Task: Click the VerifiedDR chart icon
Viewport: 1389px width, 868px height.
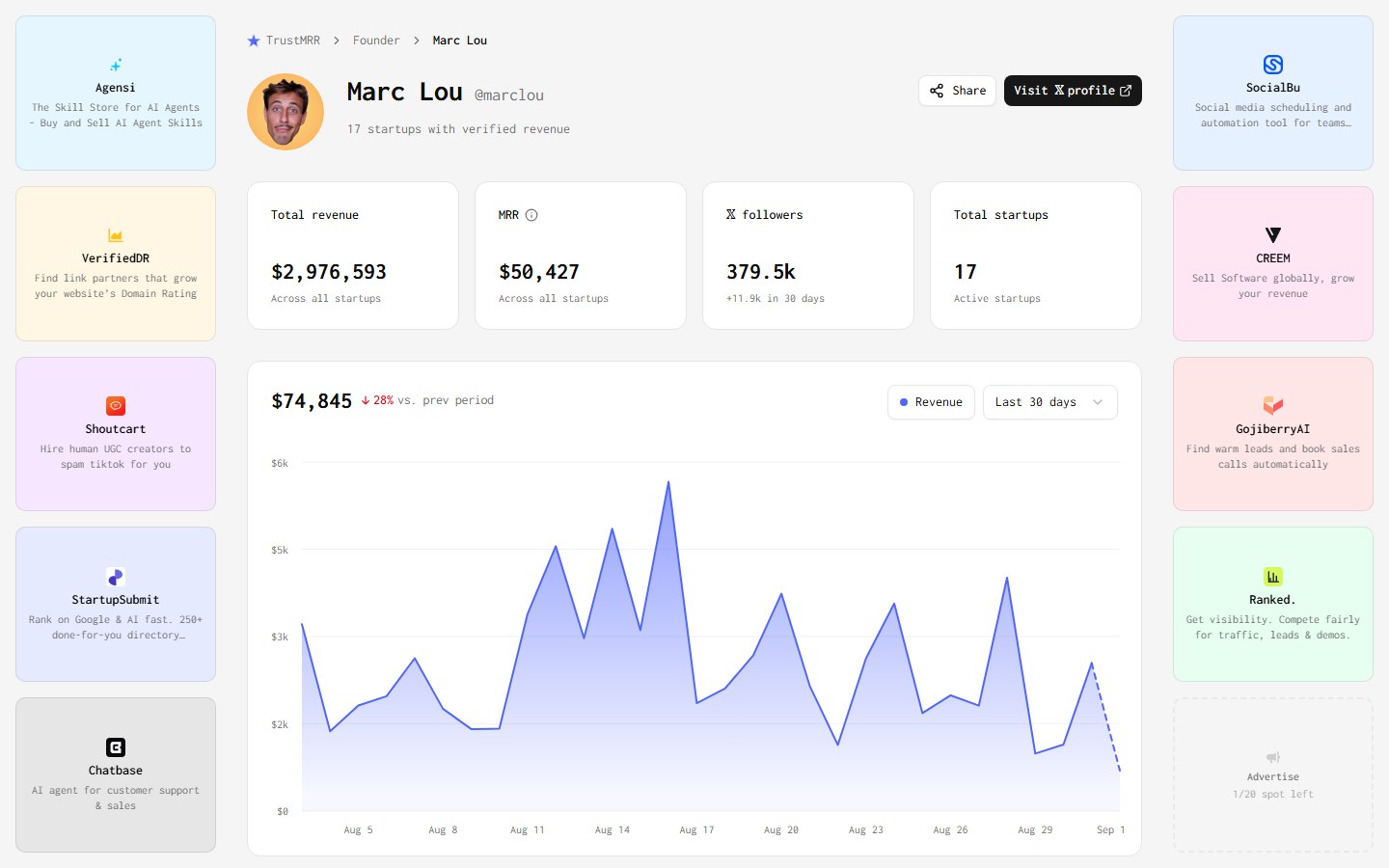Action: [x=116, y=235]
